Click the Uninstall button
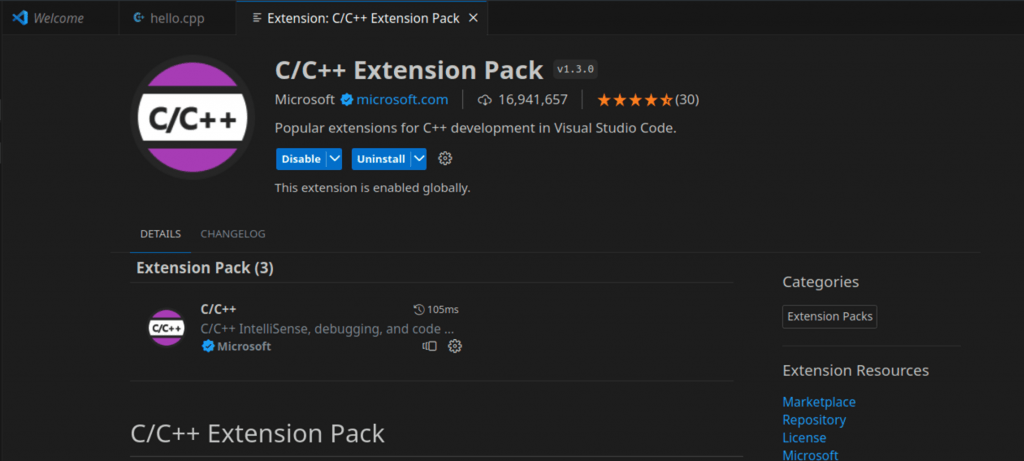Image resolution: width=1024 pixels, height=461 pixels. (x=380, y=159)
